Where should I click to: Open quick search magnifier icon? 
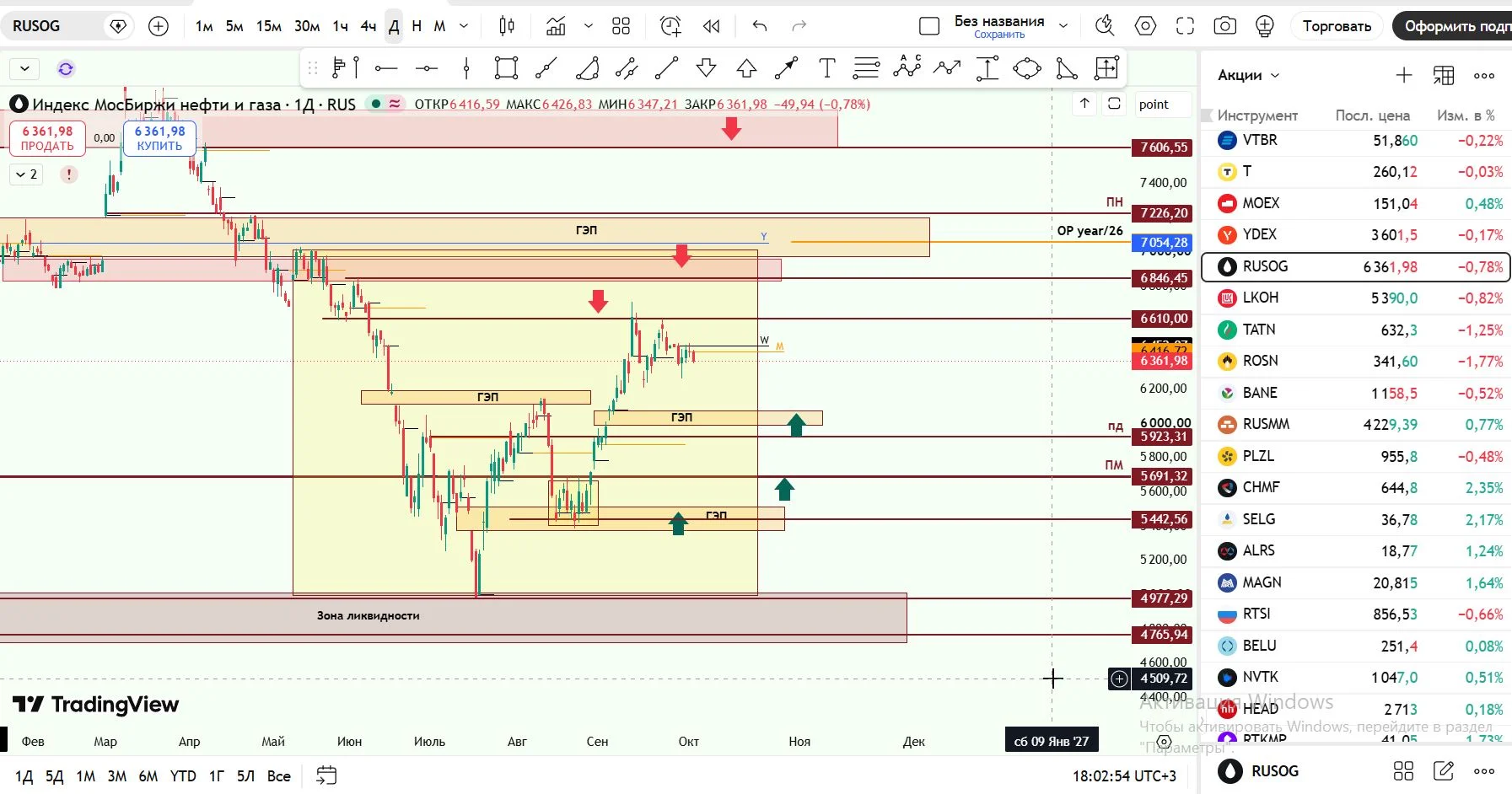pyautogui.click(x=1105, y=26)
